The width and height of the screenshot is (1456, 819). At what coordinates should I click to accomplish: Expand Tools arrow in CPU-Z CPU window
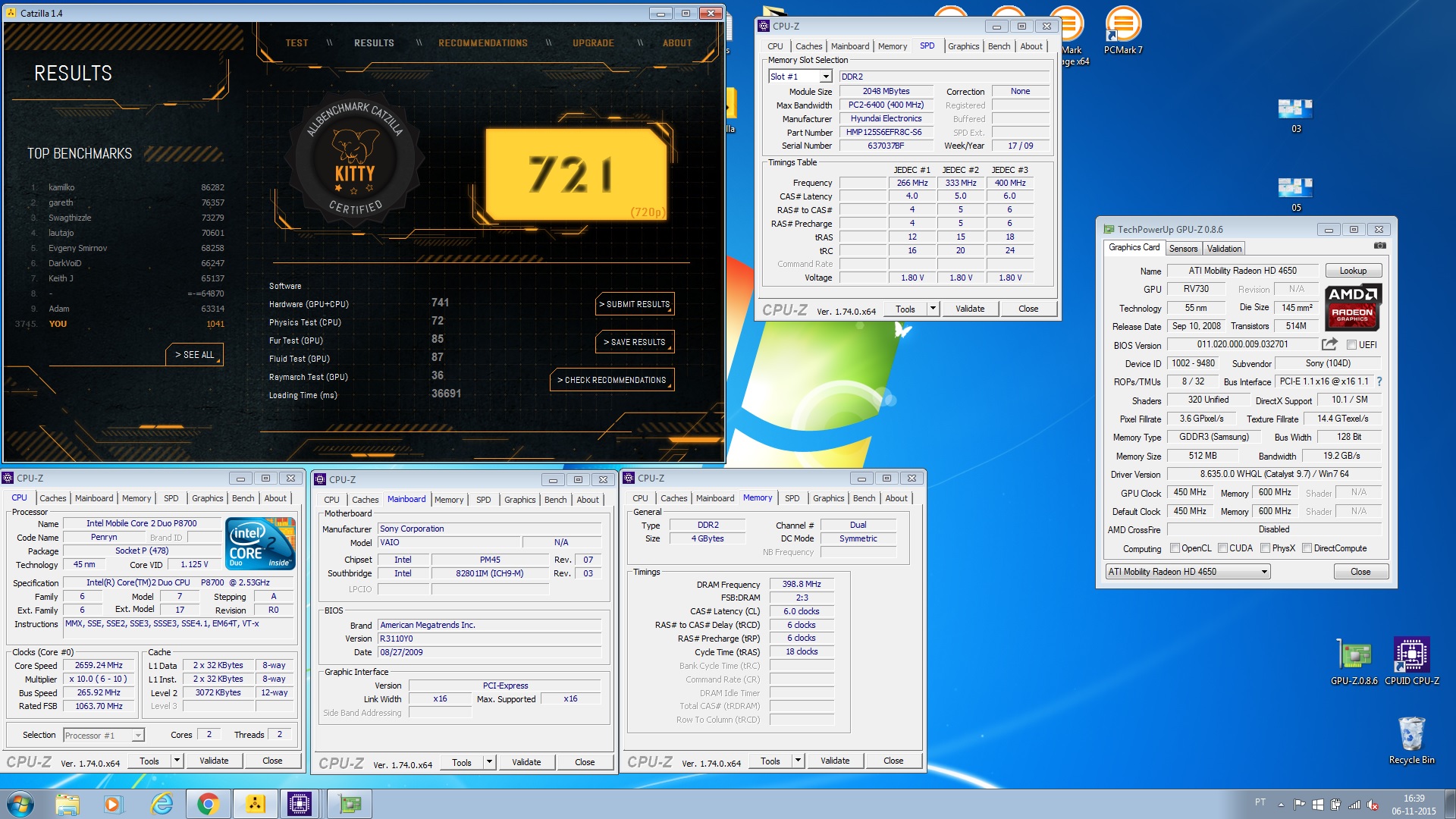coord(177,761)
